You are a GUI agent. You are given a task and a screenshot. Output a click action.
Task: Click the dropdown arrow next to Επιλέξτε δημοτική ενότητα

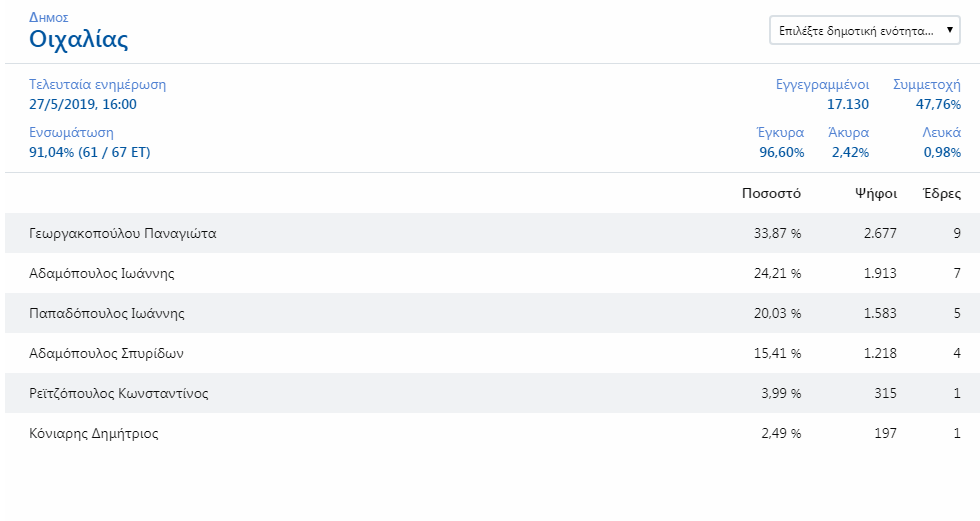pyautogui.click(x=949, y=30)
